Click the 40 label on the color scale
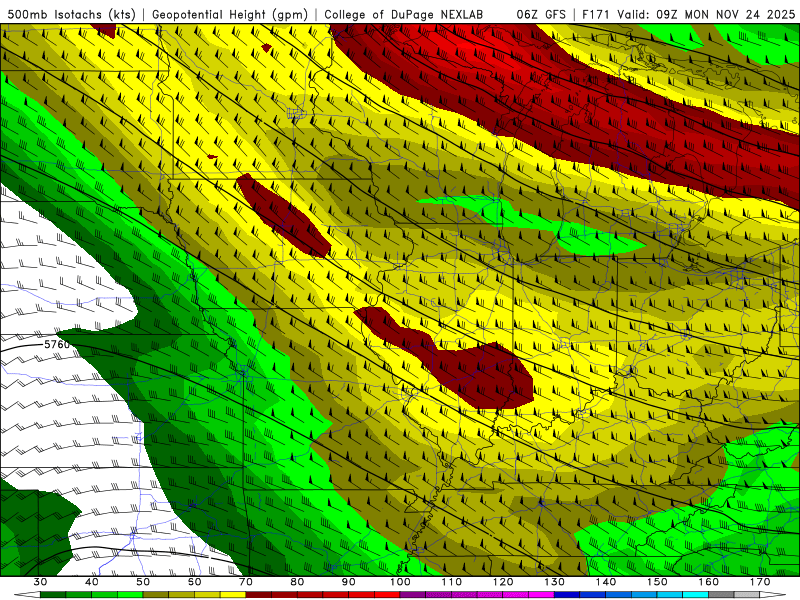800x600 pixels. coord(92,582)
